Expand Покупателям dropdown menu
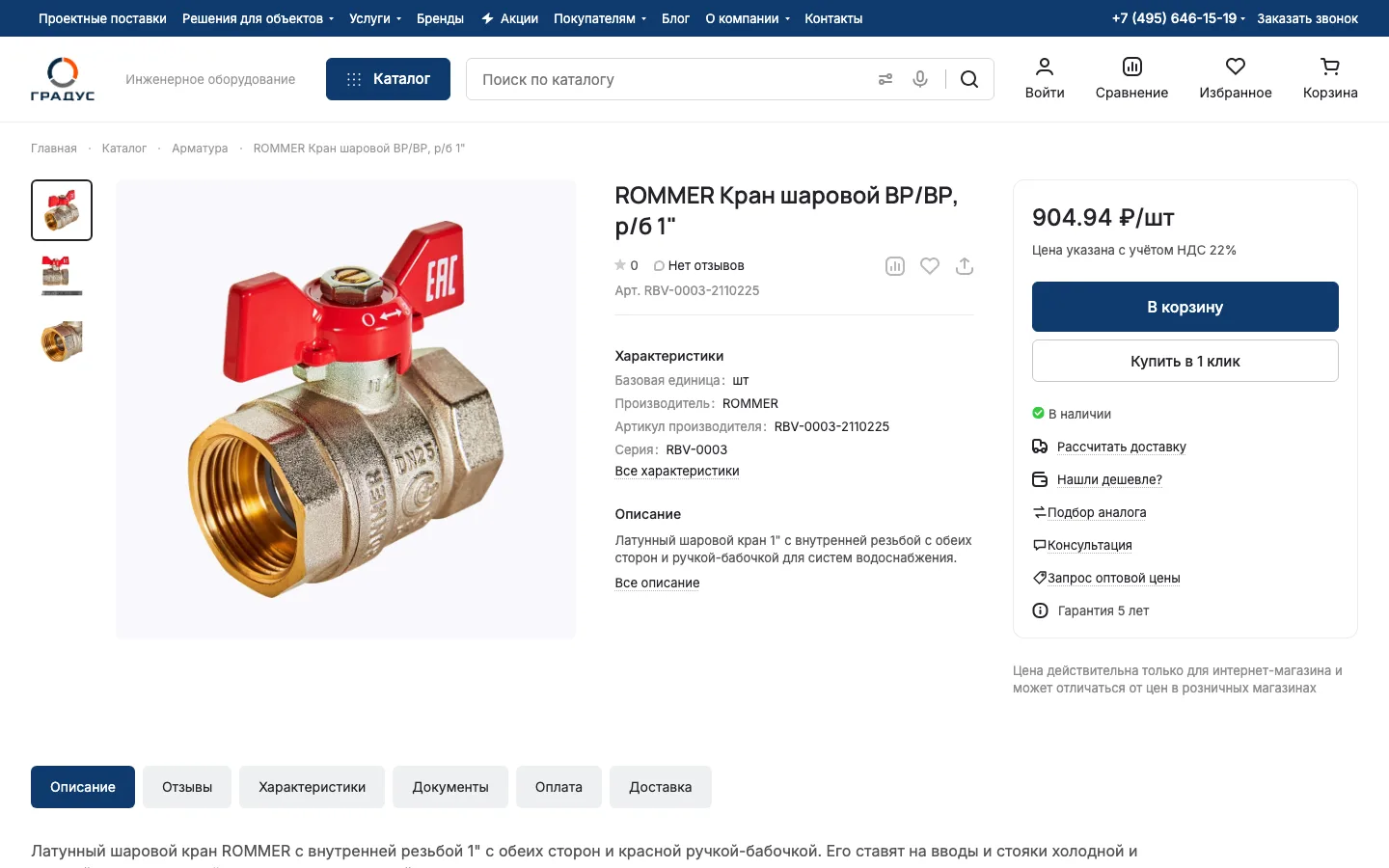The image size is (1389, 868). pyautogui.click(x=600, y=18)
